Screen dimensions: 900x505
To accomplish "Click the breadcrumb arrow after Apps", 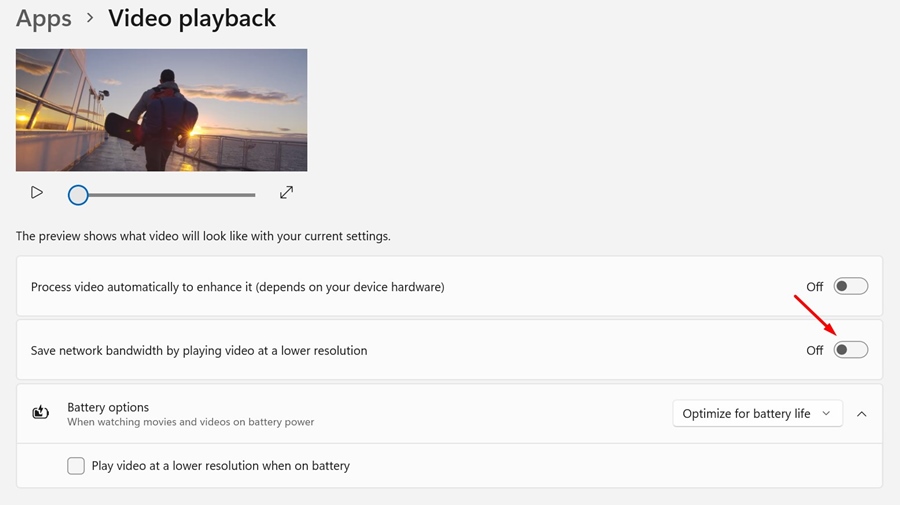I will pos(90,18).
